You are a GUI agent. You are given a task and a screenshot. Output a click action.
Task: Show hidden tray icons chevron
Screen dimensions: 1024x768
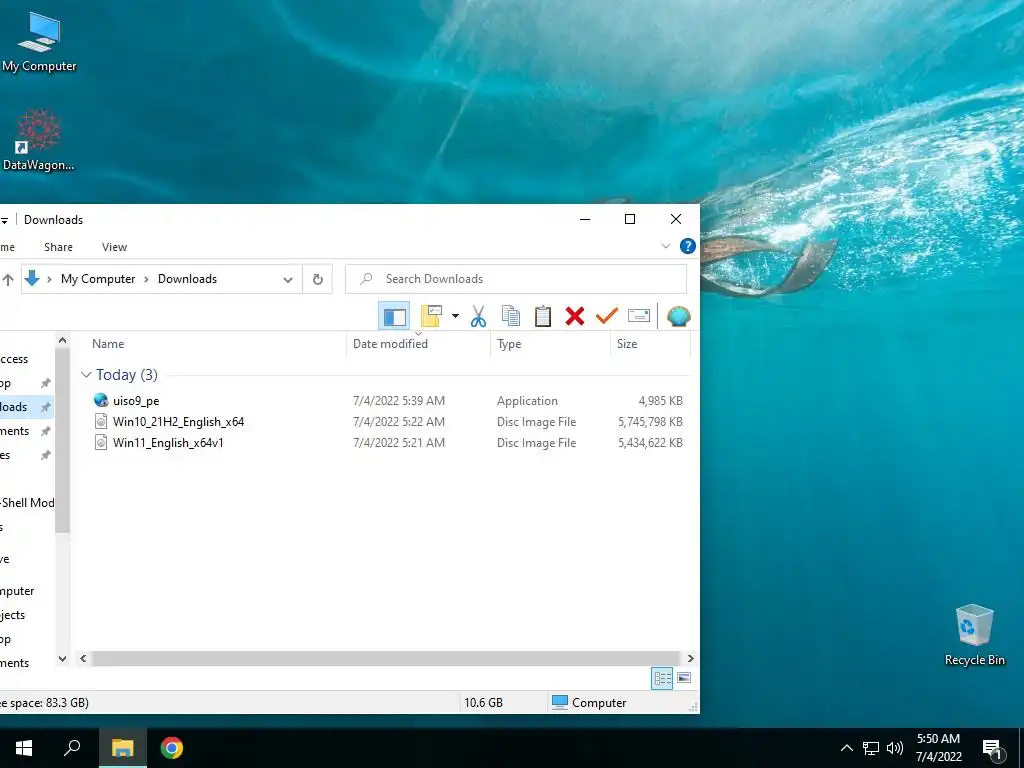(846, 748)
